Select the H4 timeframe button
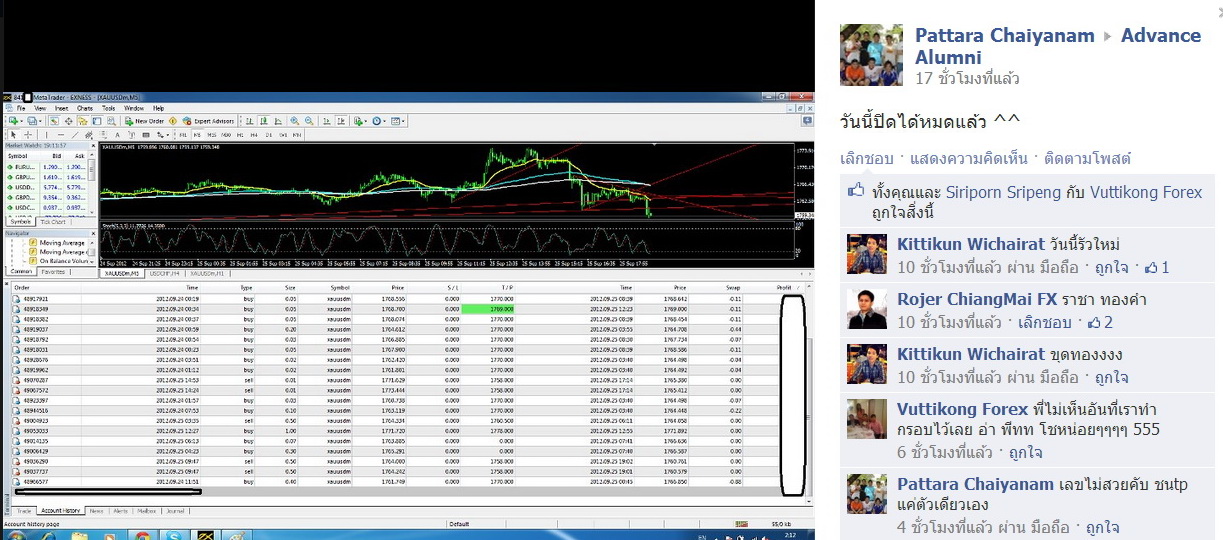1223x540 pixels. (254, 134)
